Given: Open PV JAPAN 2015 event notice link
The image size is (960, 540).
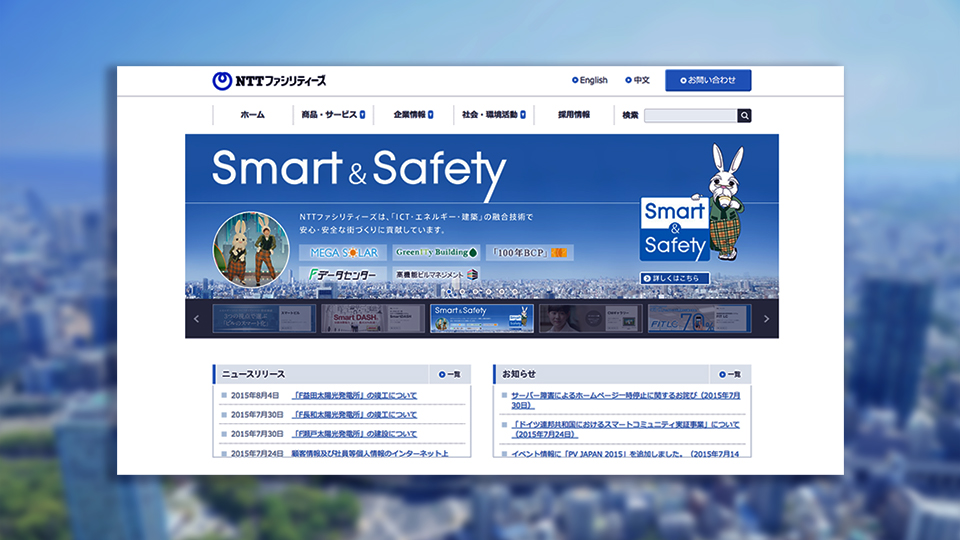Looking at the screenshot, I should 625,454.
